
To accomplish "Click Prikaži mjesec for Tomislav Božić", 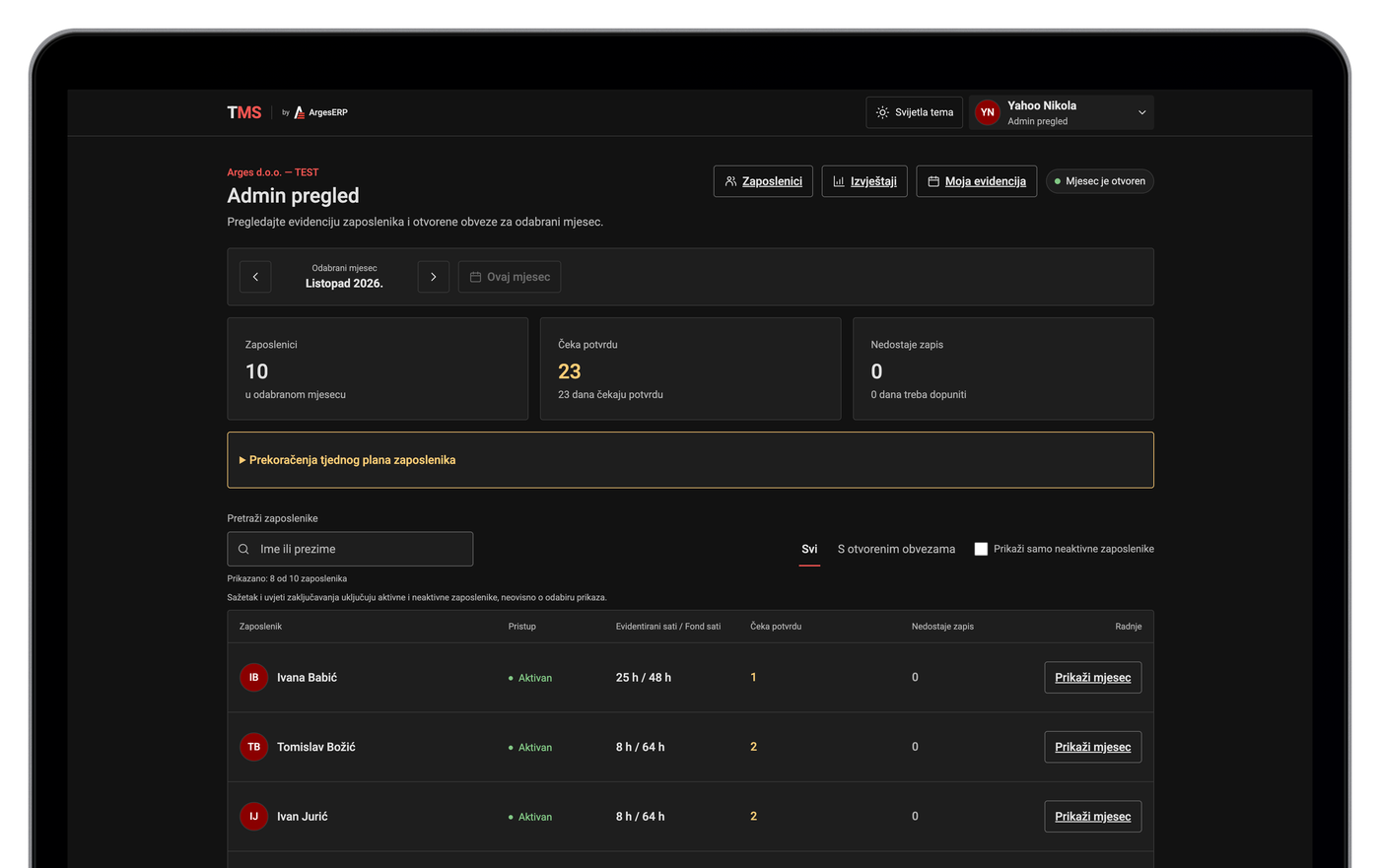I will [1093, 747].
